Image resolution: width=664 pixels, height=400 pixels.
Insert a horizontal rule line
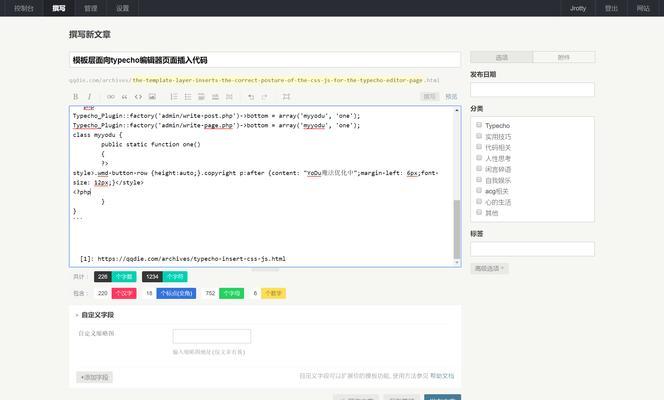(x=215, y=97)
